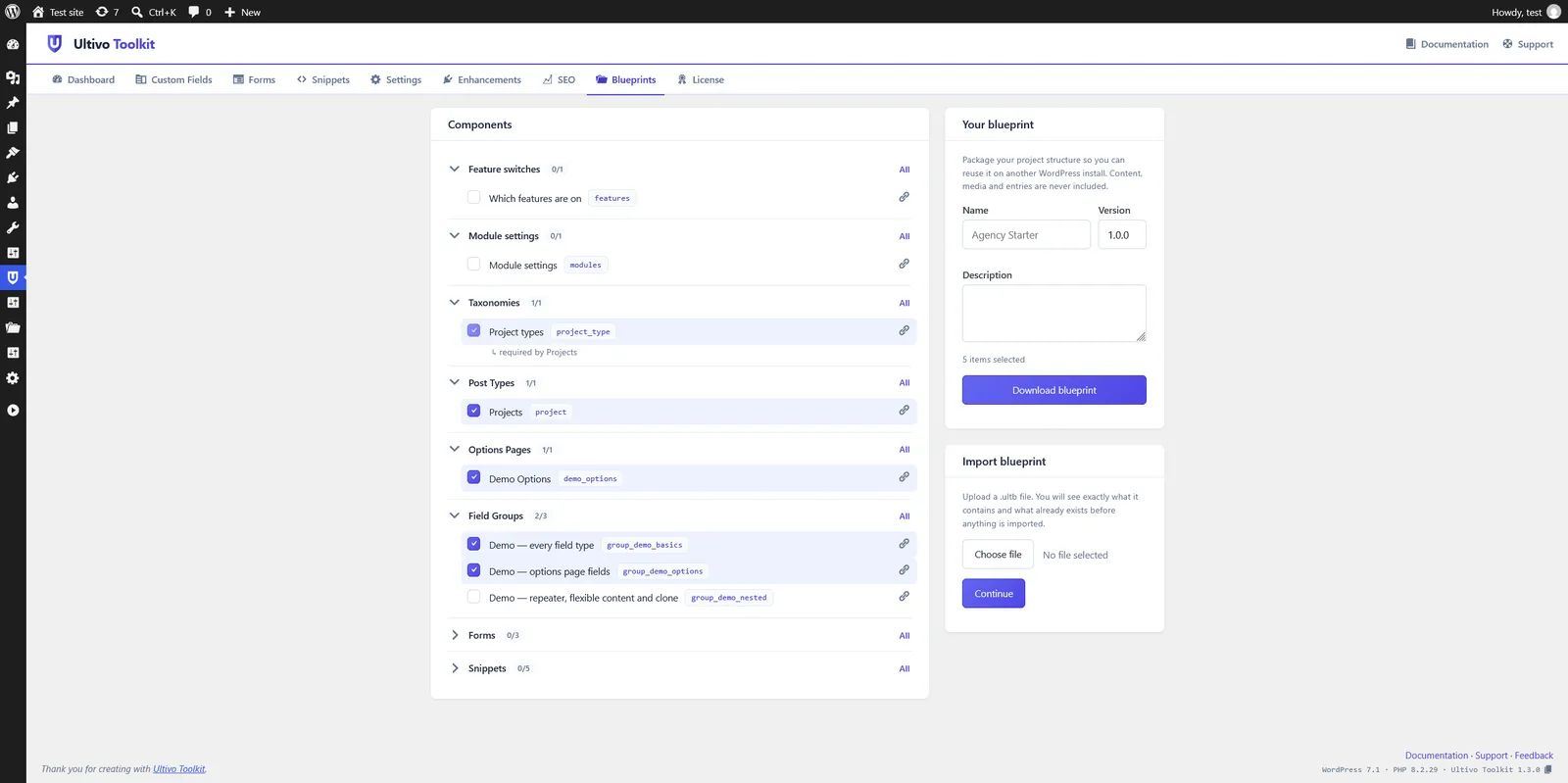The height and width of the screenshot is (783, 1568).
Task: Click link icon for Demo — repeater row
Action: [x=904, y=596]
